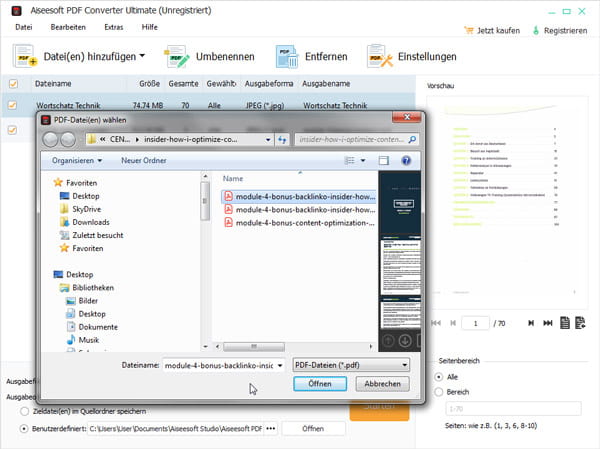Open the Hilfe menu
The width and height of the screenshot is (600, 449).
point(150,27)
